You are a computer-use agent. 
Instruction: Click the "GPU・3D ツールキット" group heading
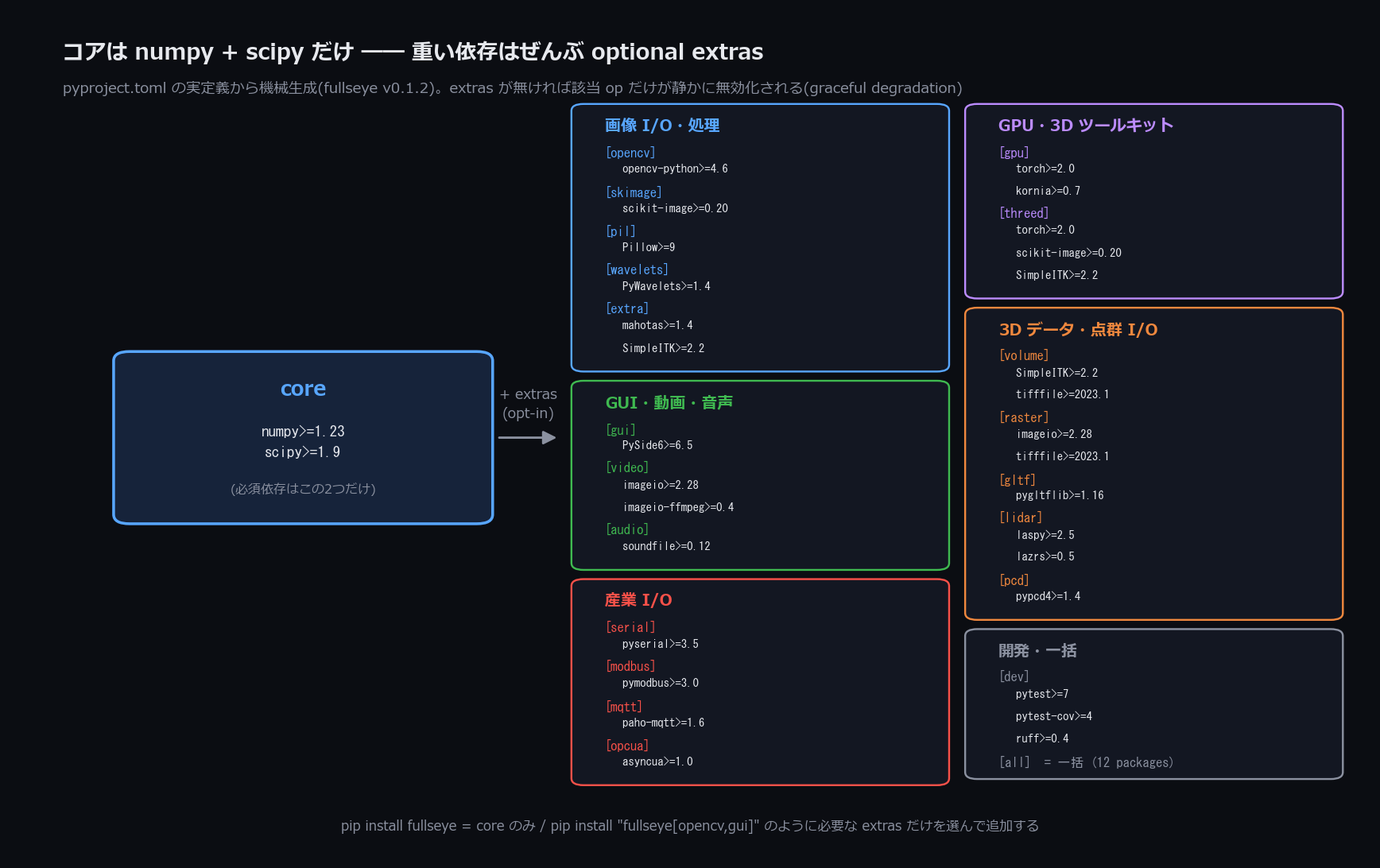1086,126
